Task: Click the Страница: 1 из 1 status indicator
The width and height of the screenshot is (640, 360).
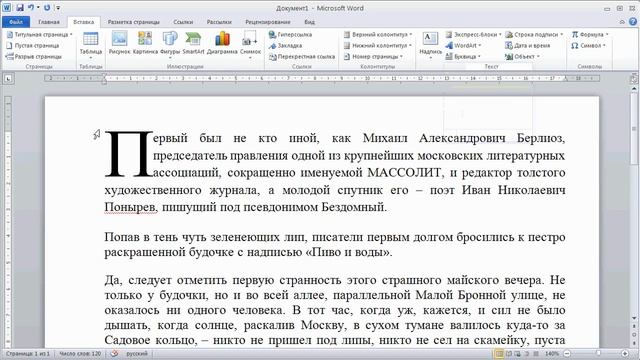Action: 28,354
